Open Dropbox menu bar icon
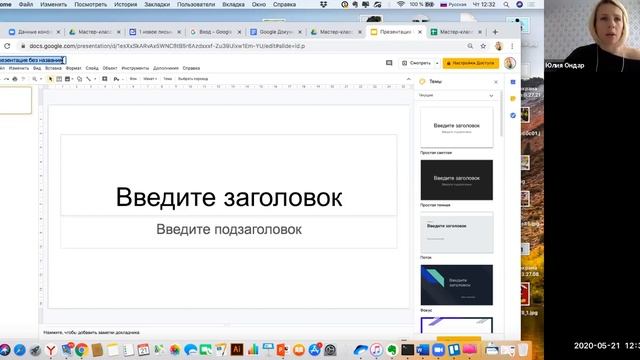 (323, 4)
